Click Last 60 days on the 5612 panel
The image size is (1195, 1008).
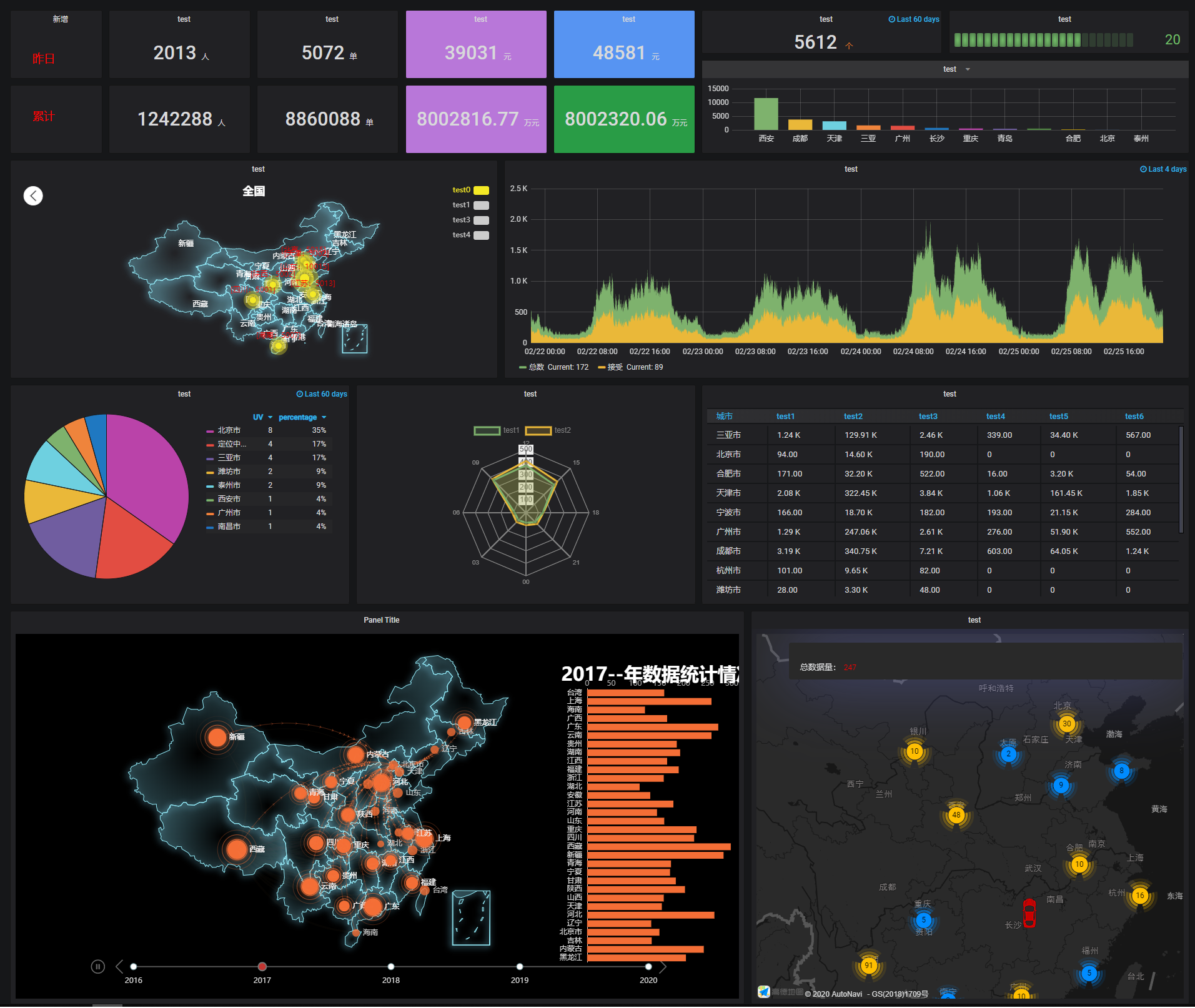tap(913, 19)
